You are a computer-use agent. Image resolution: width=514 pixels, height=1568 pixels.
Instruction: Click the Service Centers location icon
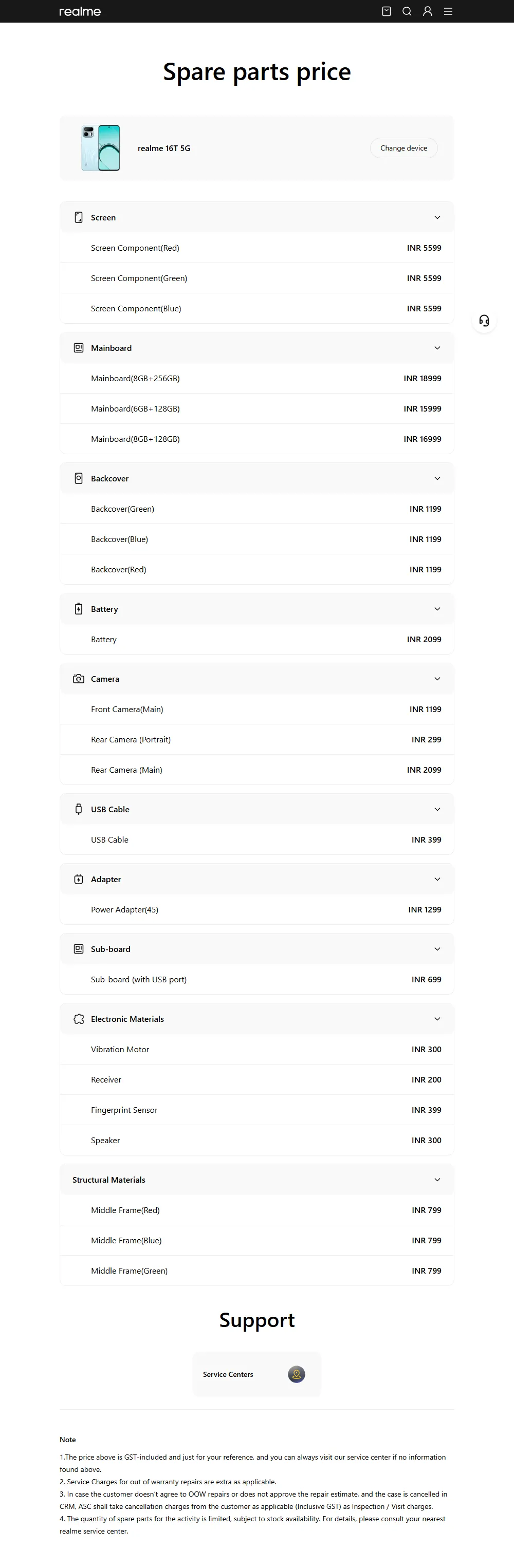[x=297, y=1374]
